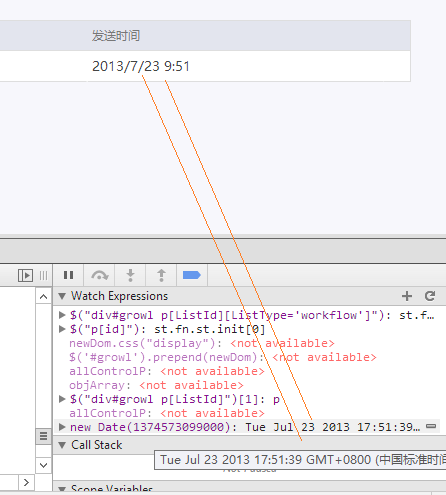
Task: Click the 发送时间 column header
Action: pyautogui.click(x=116, y=36)
